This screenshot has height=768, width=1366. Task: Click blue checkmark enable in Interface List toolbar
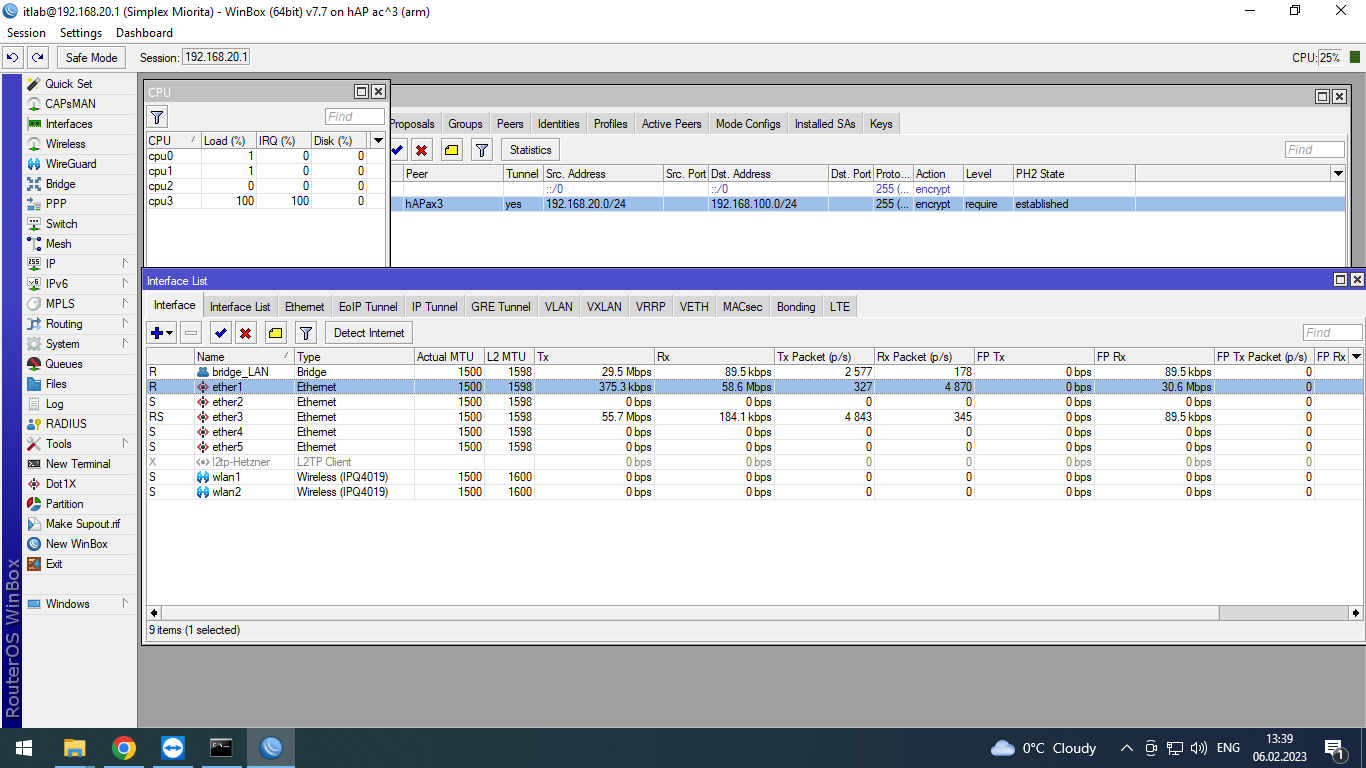[221, 333]
